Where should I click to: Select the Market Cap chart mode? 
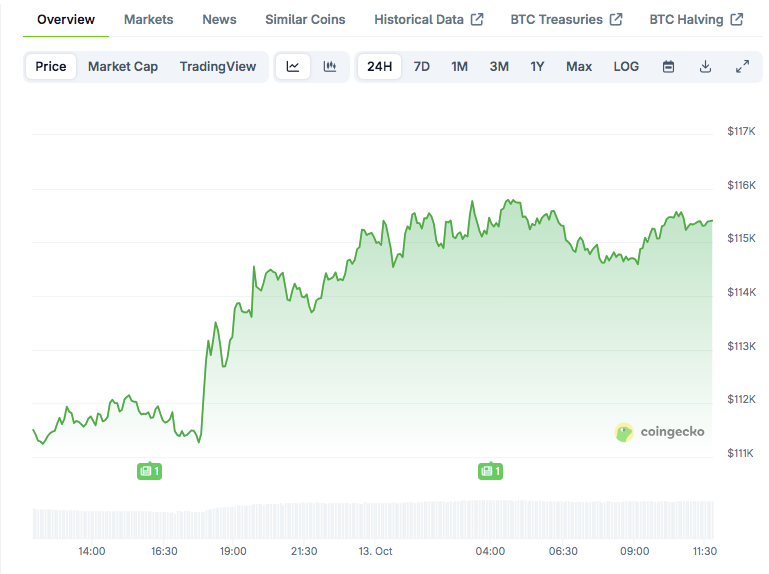click(x=123, y=67)
